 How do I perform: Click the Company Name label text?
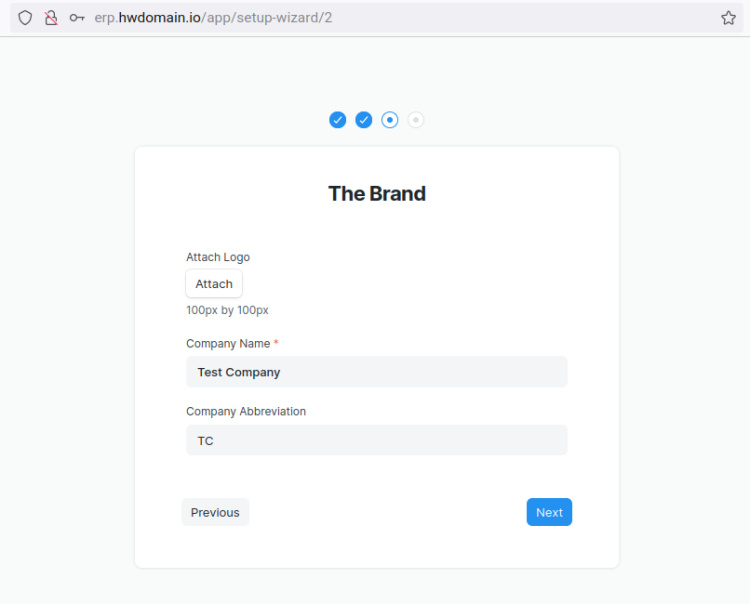(x=228, y=343)
